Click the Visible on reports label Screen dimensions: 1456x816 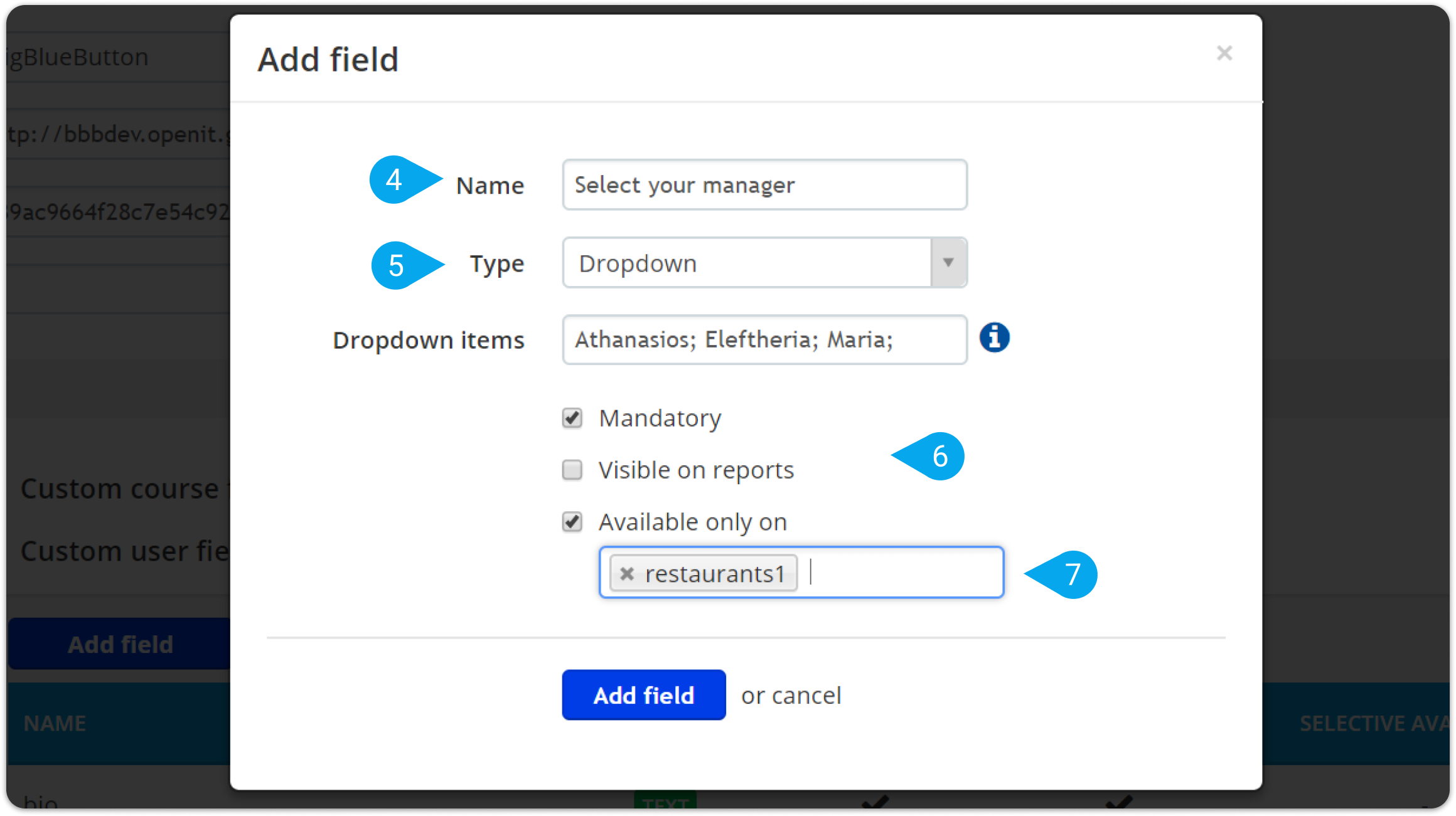pos(697,470)
